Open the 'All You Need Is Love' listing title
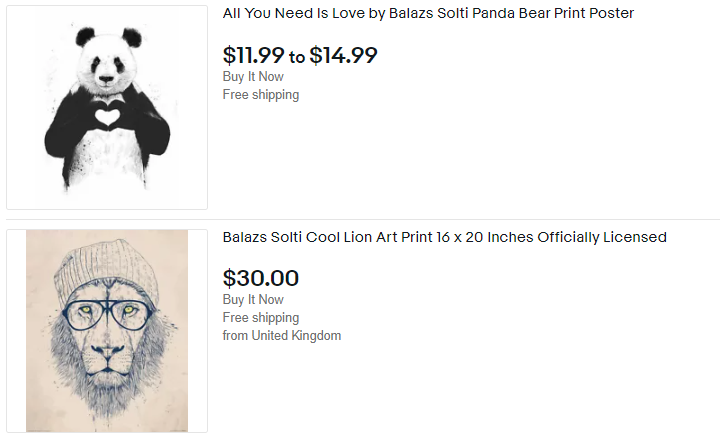Screen dimensions: 720x438 [x=428, y=13]
